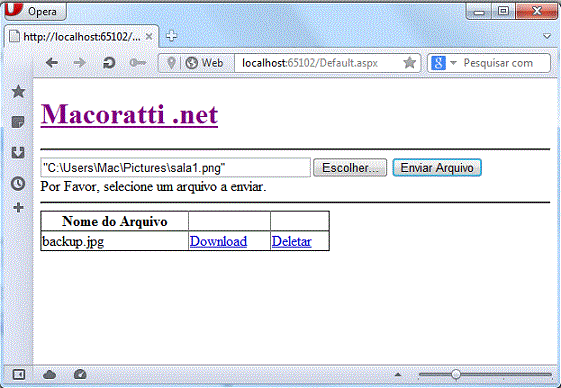Click the Download link for backup.jpg
This screenshot has height=388, width=561.
tap(218, 241)
